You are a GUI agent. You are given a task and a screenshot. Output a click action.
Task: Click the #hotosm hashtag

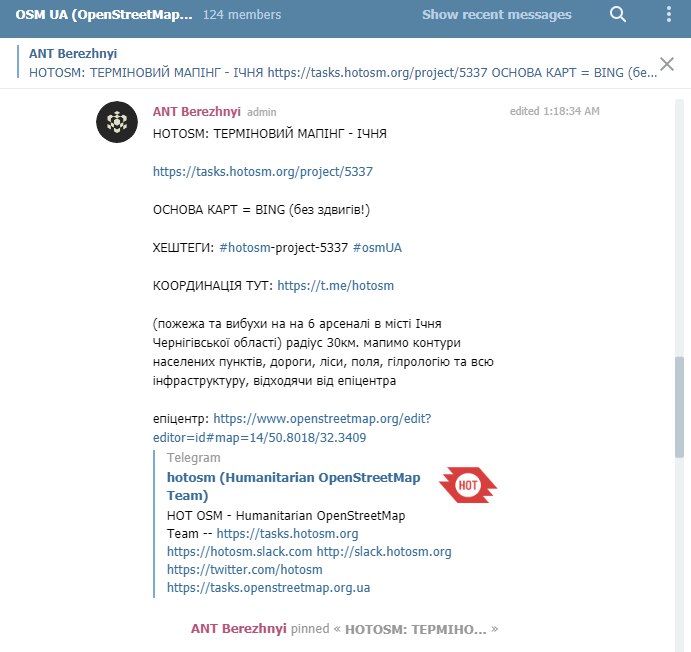tap(245, 248)
